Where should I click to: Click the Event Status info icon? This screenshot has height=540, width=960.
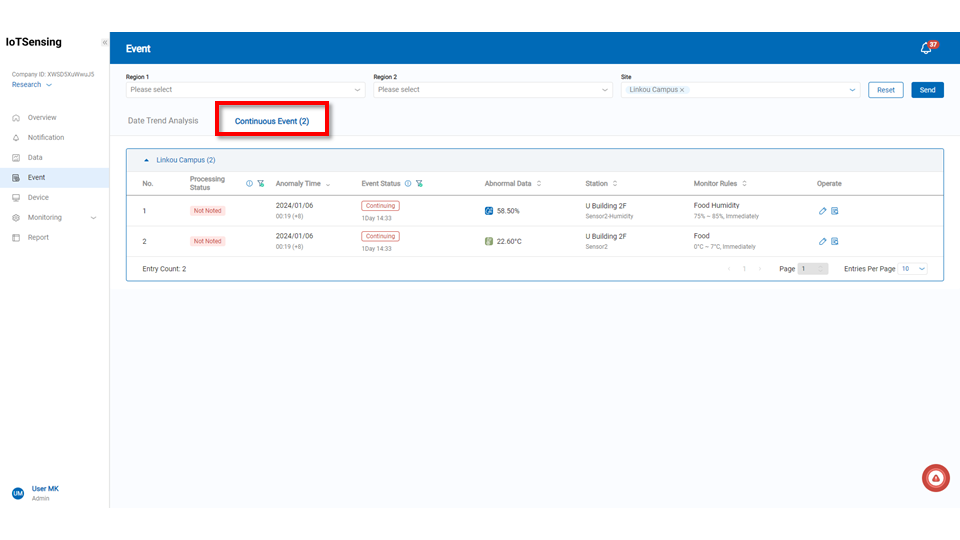pyautogui.click(x=408, y=184)
